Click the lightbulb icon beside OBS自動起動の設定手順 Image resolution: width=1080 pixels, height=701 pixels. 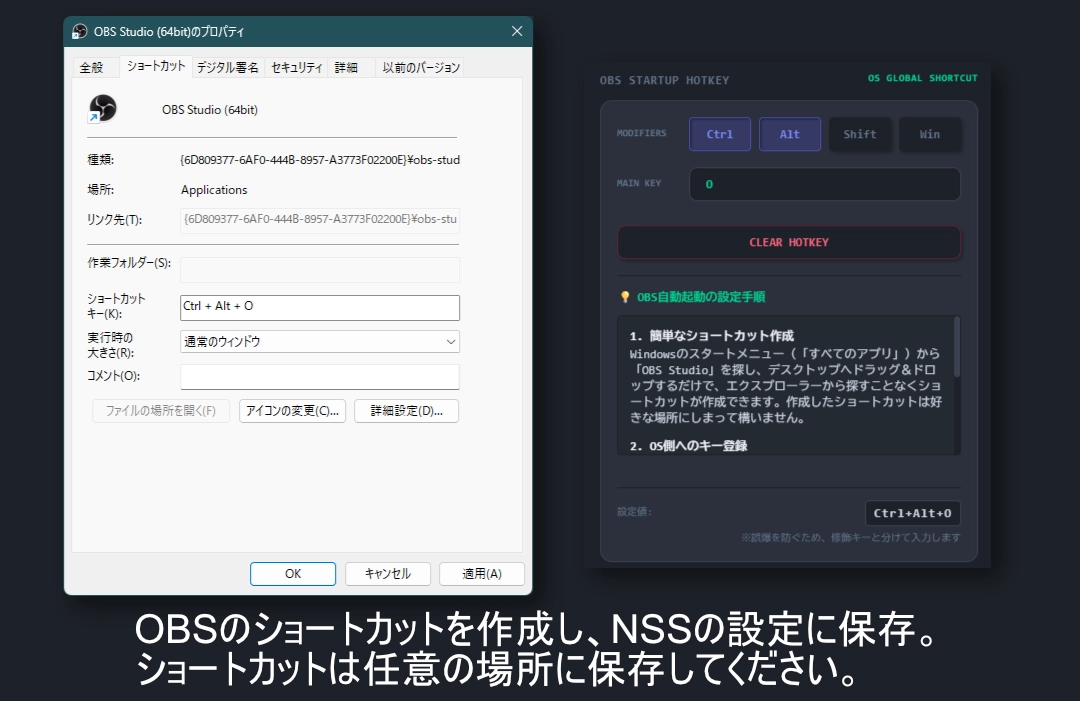(625, 297)
